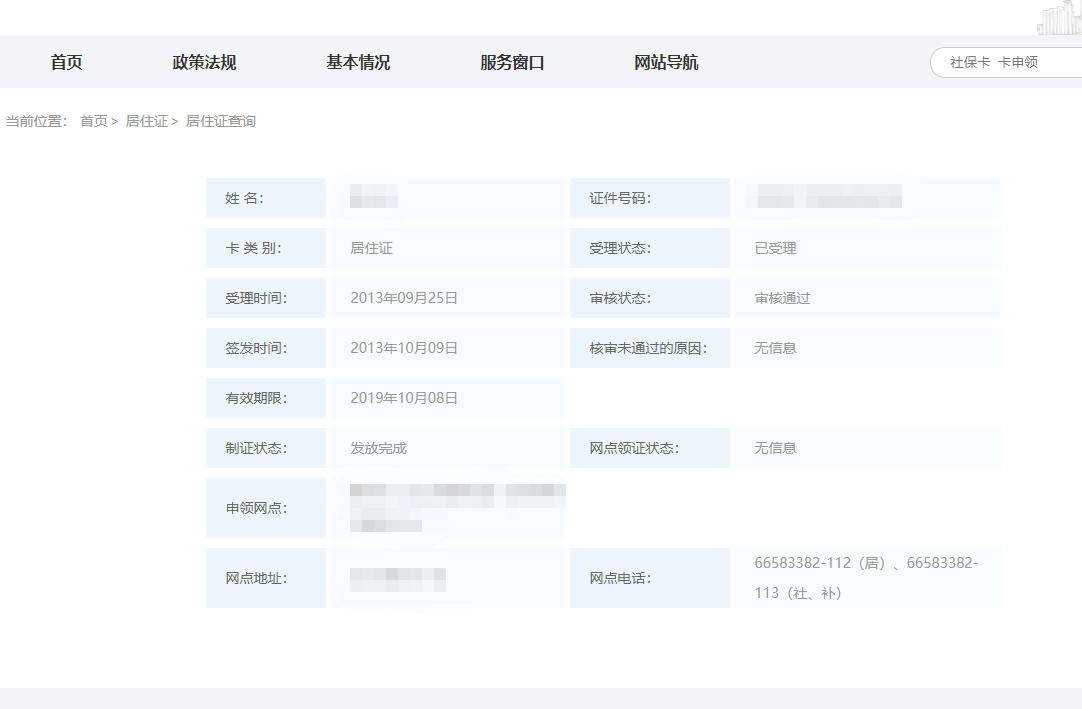Follow the 首页 breadcrumb link
Viewport: 1082px width, 709px height.
(x=94, y=121)
